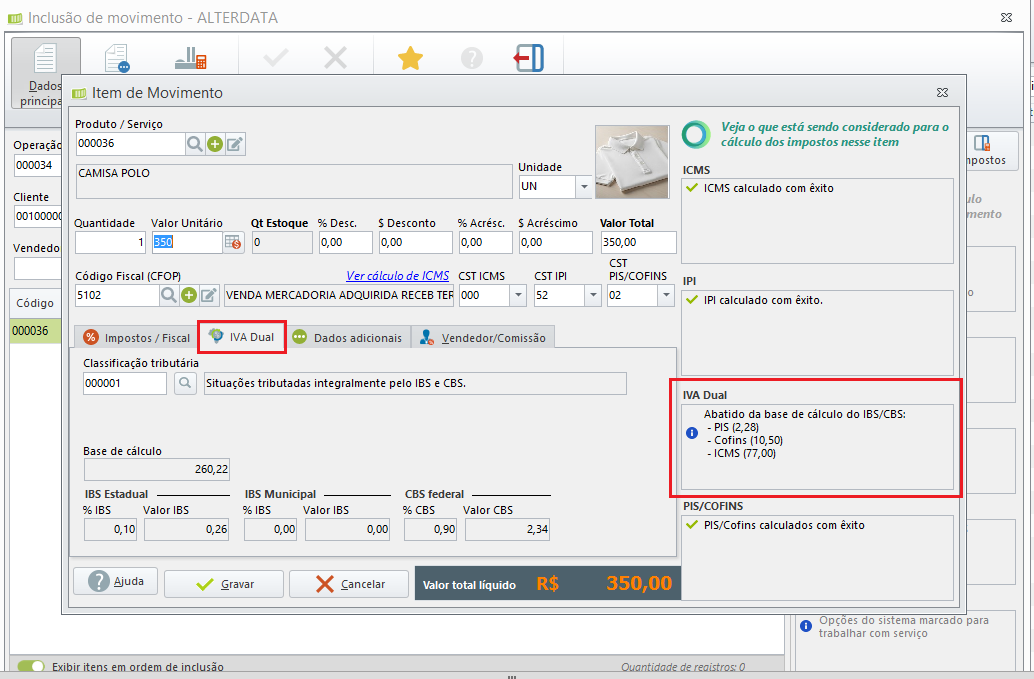Expand the CST IPI dropdown

(592, 295)
